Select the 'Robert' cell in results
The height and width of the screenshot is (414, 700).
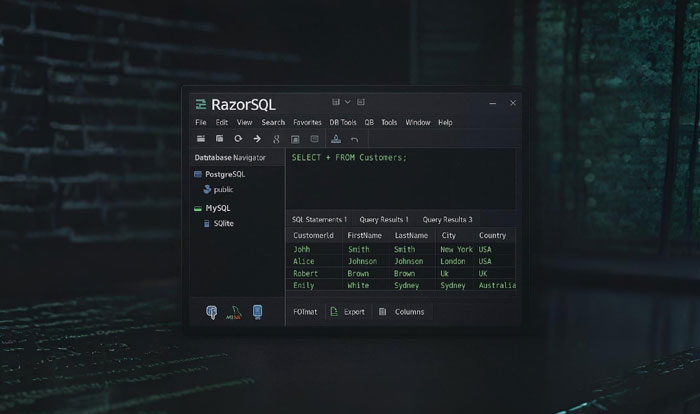pyautogui.click(x=305, y=273)
